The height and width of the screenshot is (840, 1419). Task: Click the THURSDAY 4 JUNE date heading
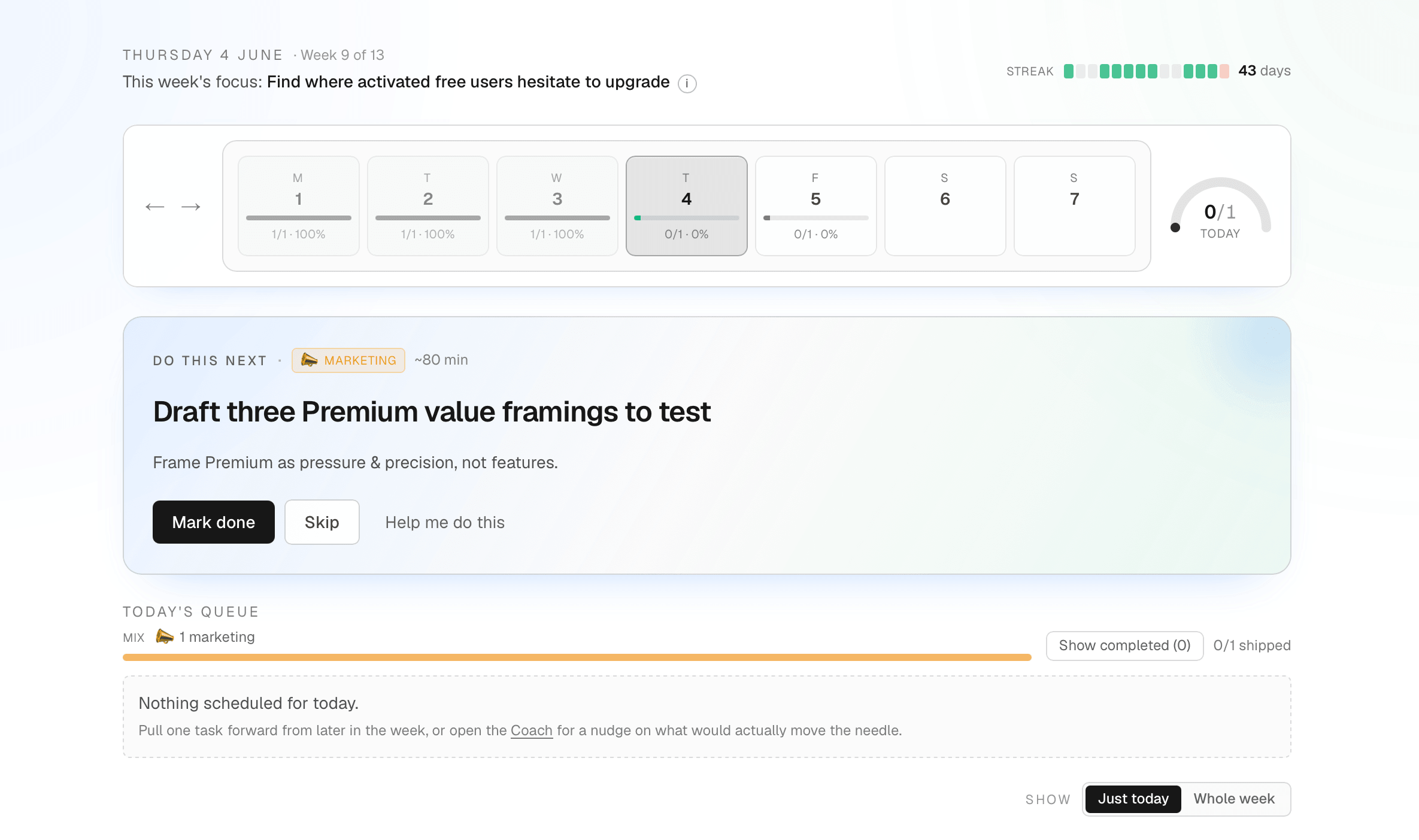[203, 55]
